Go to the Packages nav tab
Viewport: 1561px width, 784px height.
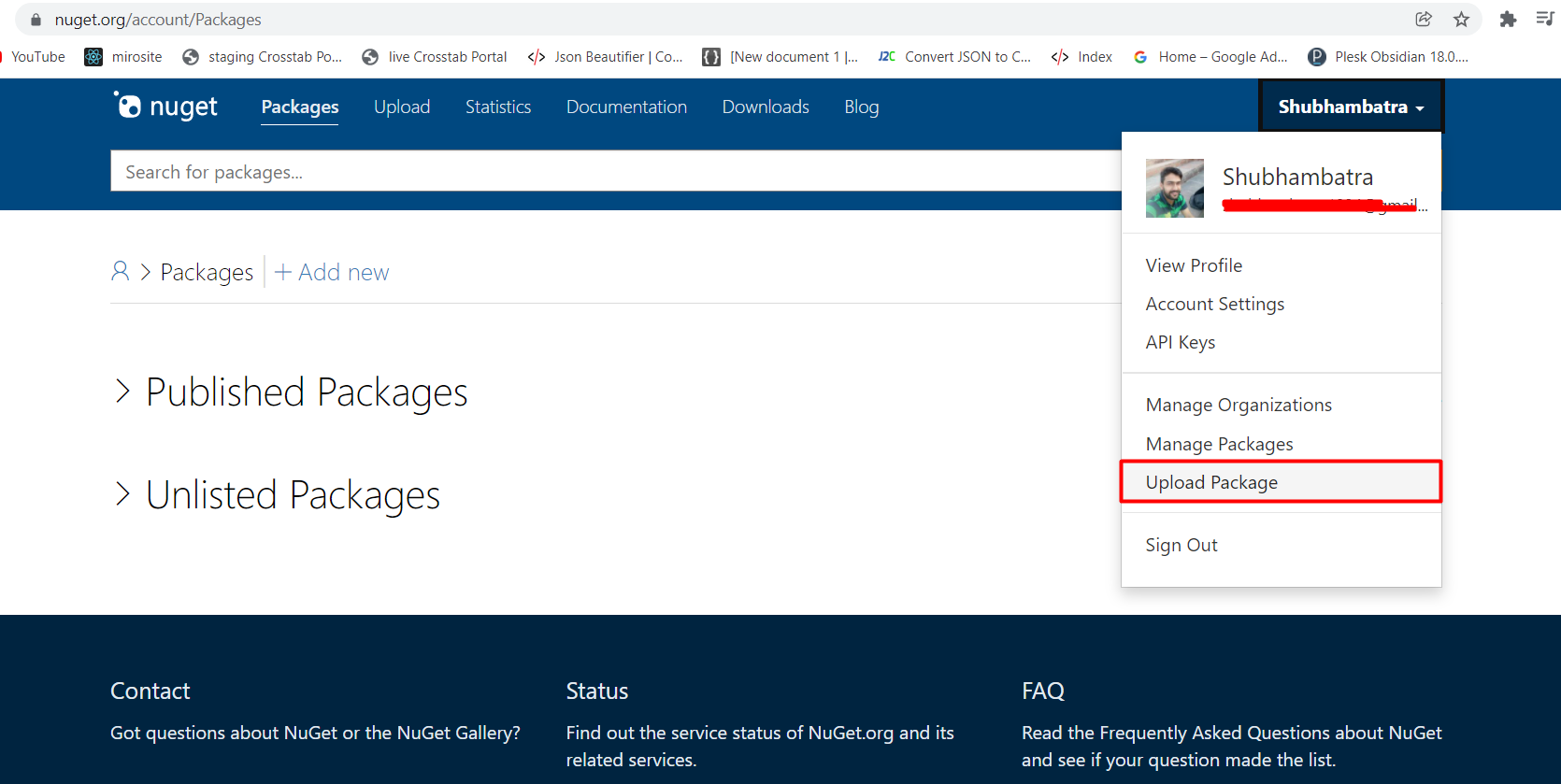[x=300, y=107]
